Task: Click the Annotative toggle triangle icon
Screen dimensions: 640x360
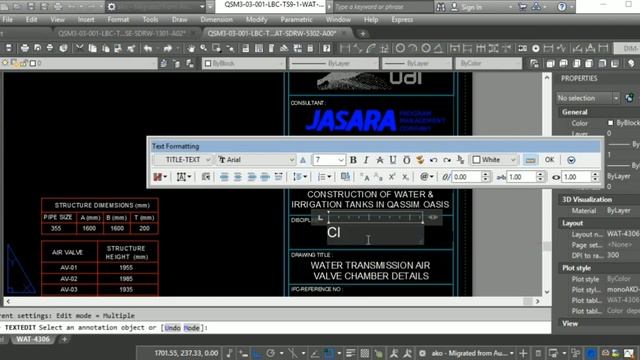Action: 303,160
